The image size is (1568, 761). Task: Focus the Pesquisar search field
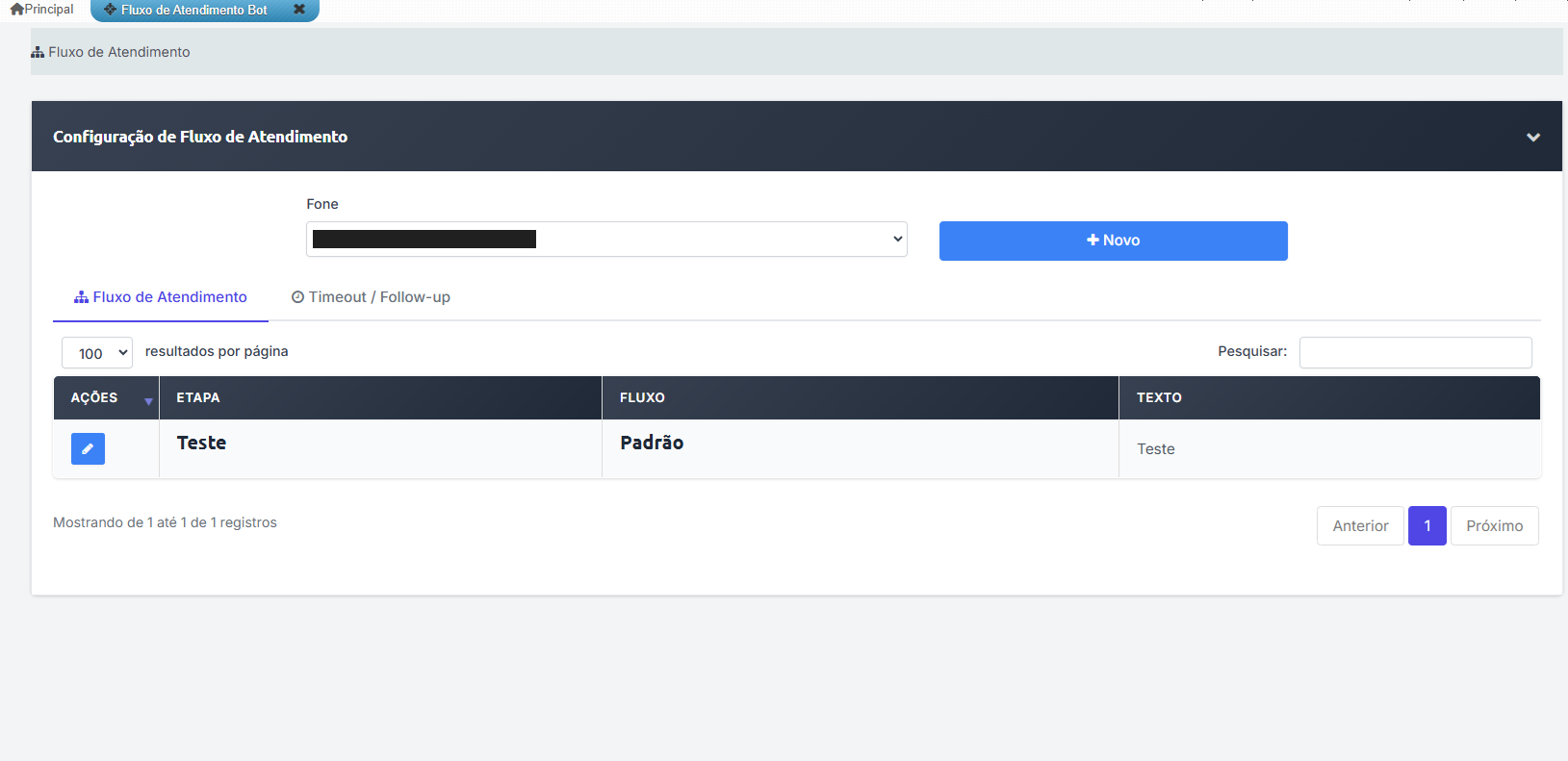coord(1415,352)
